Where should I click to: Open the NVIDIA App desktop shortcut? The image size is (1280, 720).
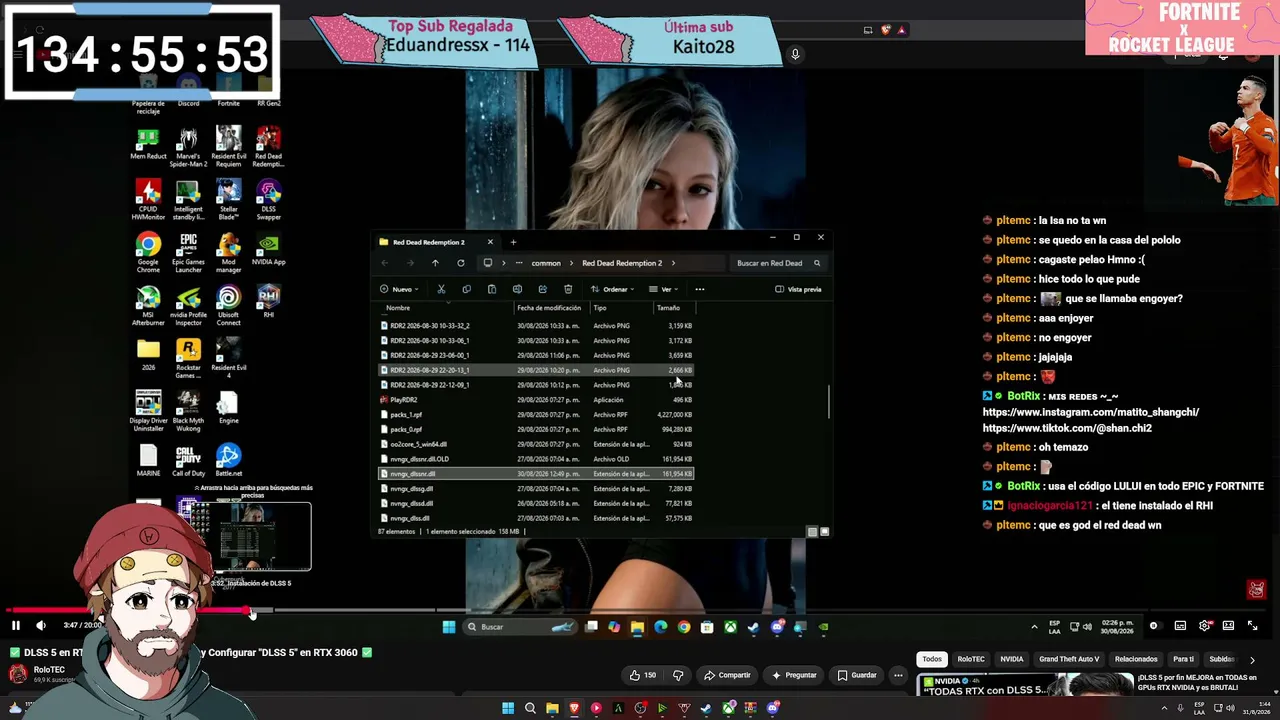click(268, 249)
